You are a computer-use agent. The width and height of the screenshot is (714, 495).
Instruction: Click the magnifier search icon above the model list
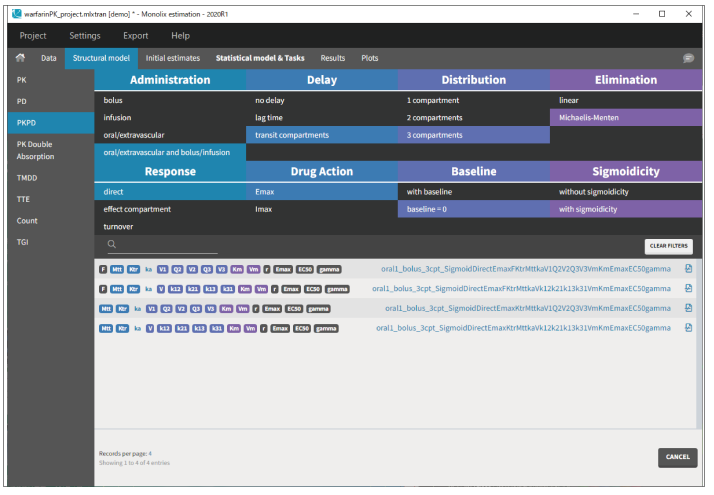[x=112, y=244]
